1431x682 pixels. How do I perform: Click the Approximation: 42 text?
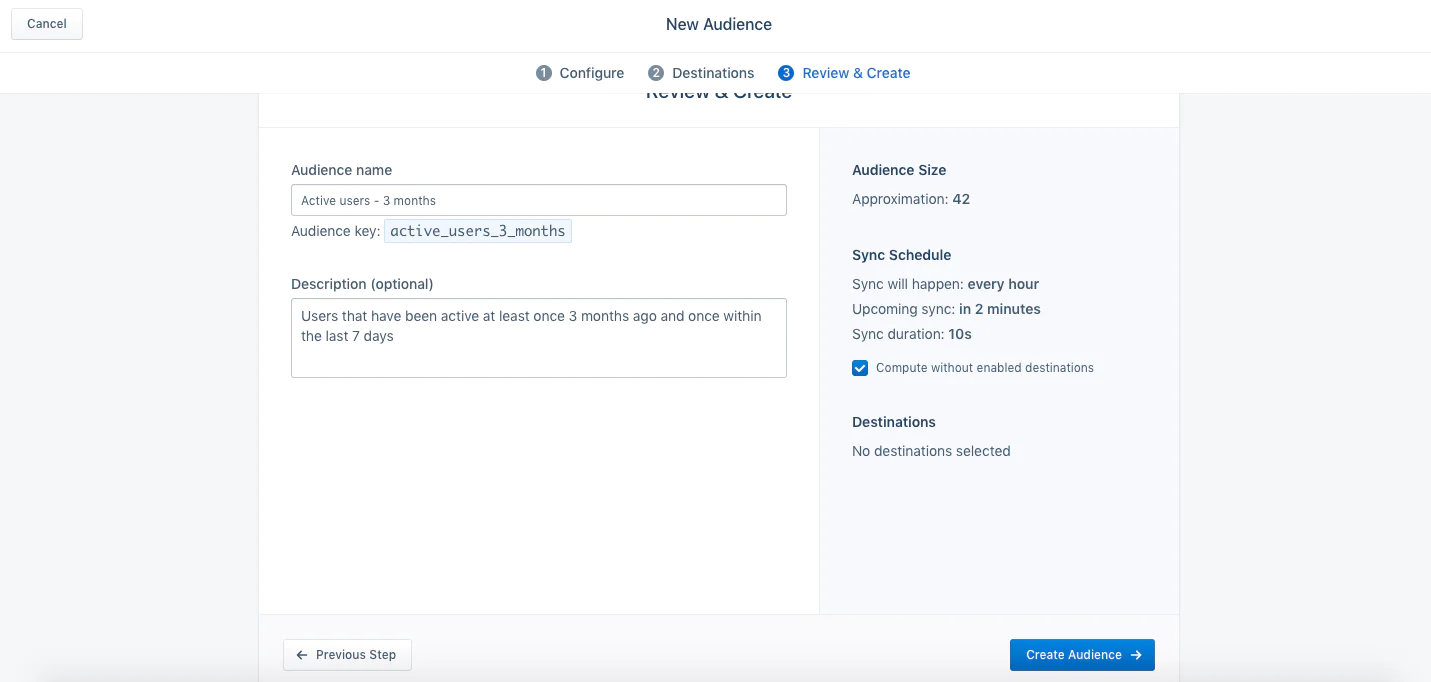[x=911, y=199]
